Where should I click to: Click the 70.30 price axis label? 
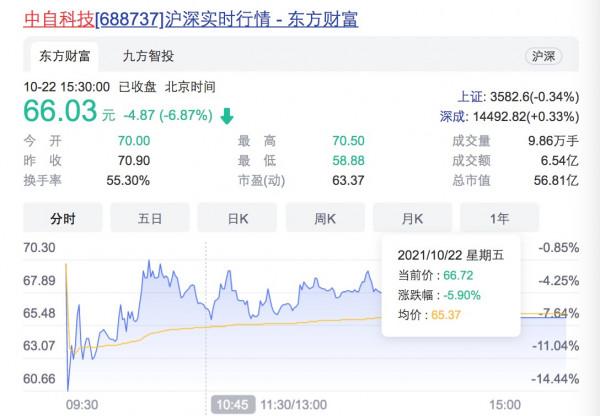pyautogui.click(x=39, y=248)
